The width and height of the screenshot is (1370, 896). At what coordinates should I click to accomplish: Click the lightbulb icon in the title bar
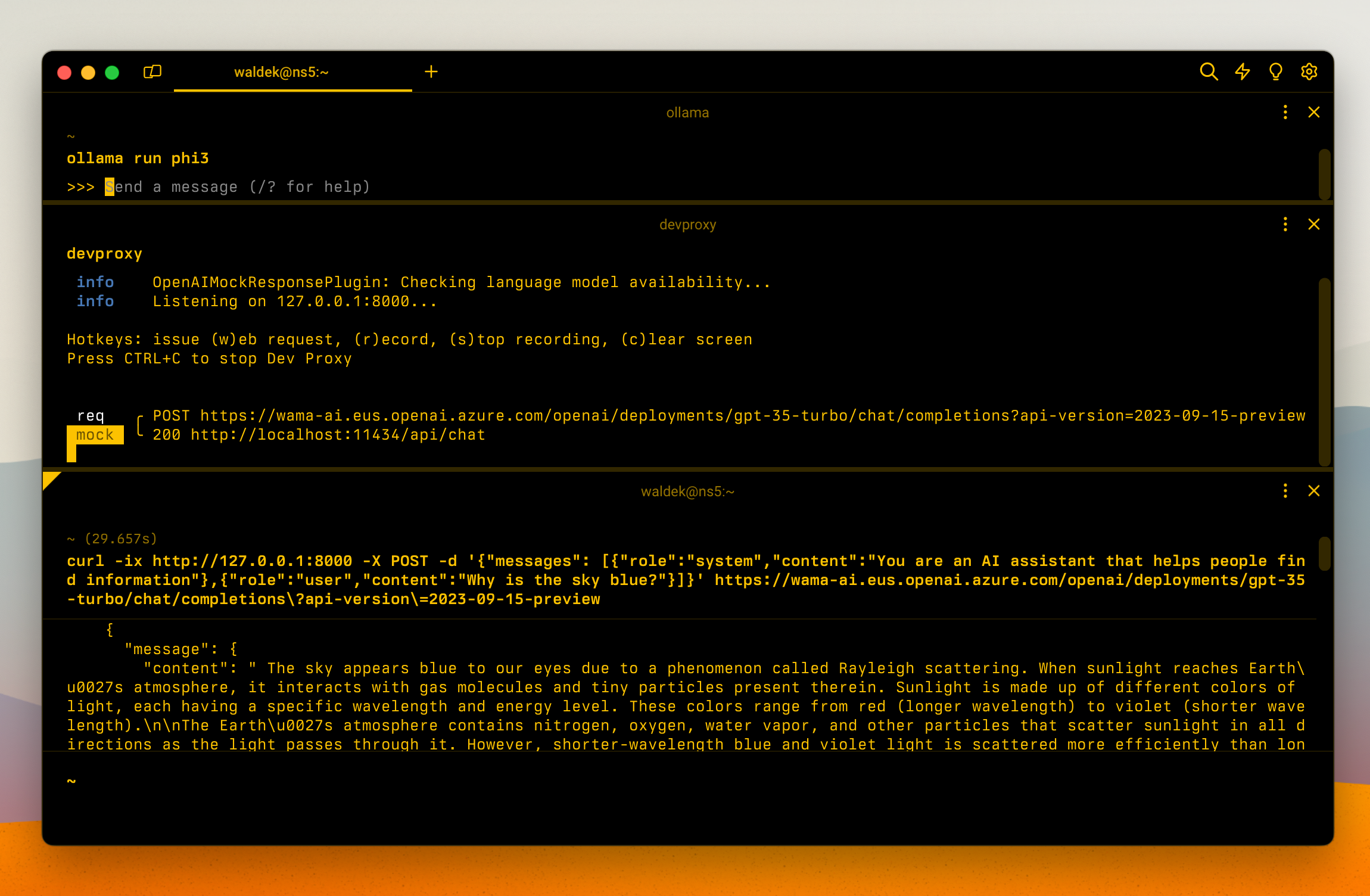tap(1275, 71)
